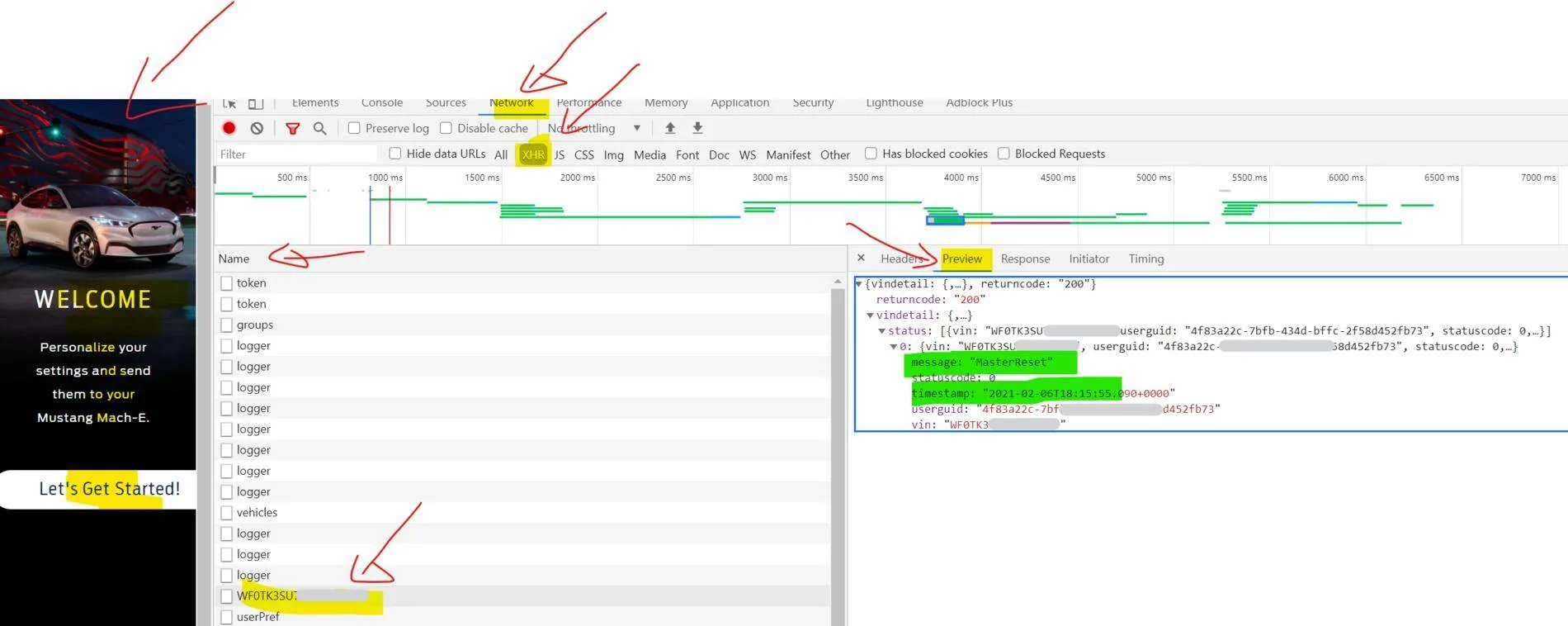This screenshot has width=1568, height=626.
Task: Open the network search magnifier icon
Action: click(x=320, y=128)
